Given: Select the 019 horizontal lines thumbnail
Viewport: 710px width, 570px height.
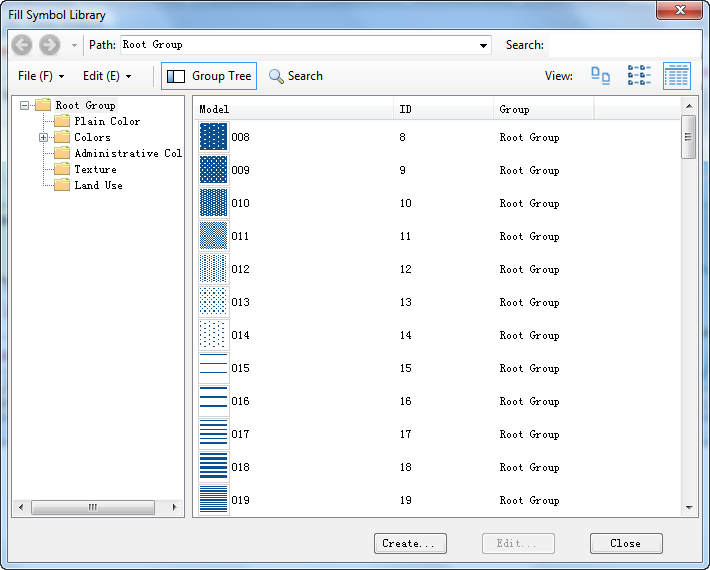Looking at the screenshot, I should point(213,500).
